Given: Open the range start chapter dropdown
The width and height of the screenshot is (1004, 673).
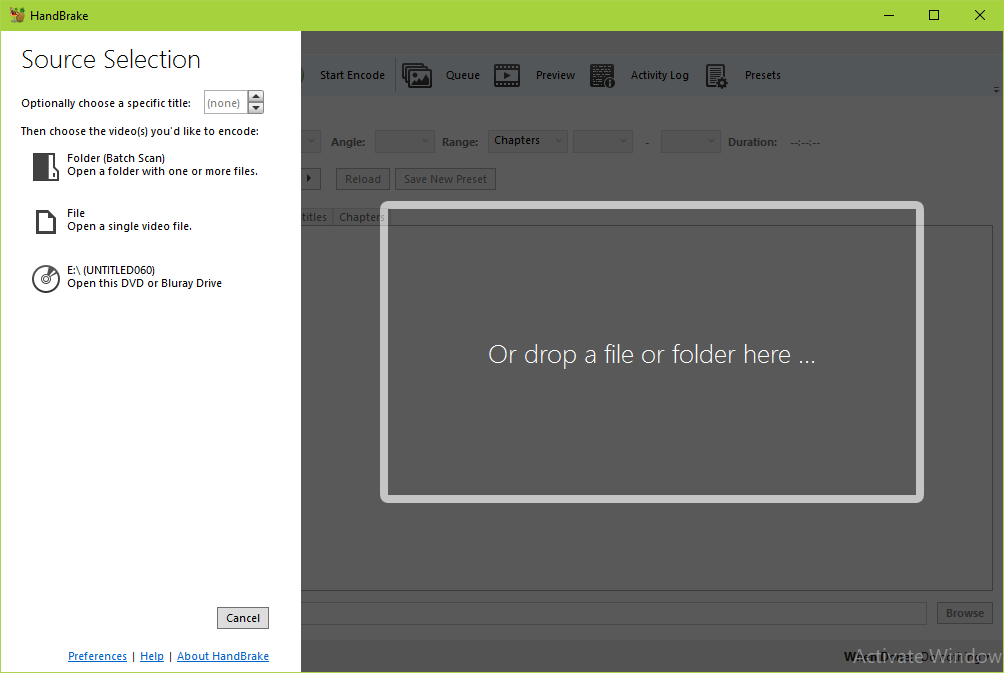Looking at the screenshot, I should coord(603,142).
